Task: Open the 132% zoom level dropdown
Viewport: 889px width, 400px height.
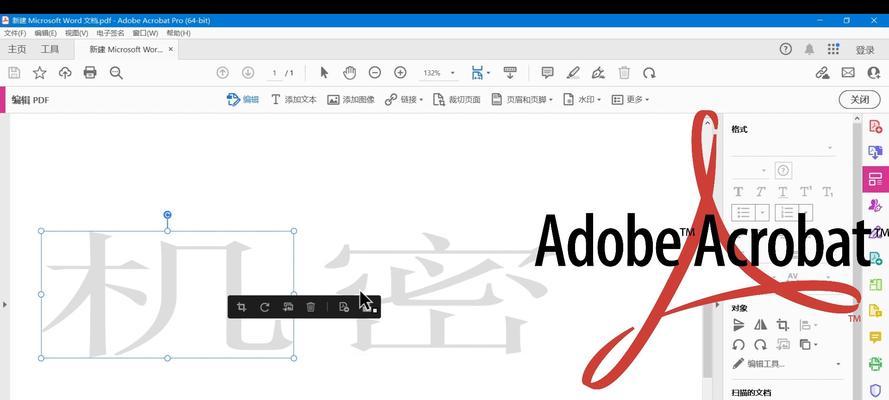Action: click(452, 73)
